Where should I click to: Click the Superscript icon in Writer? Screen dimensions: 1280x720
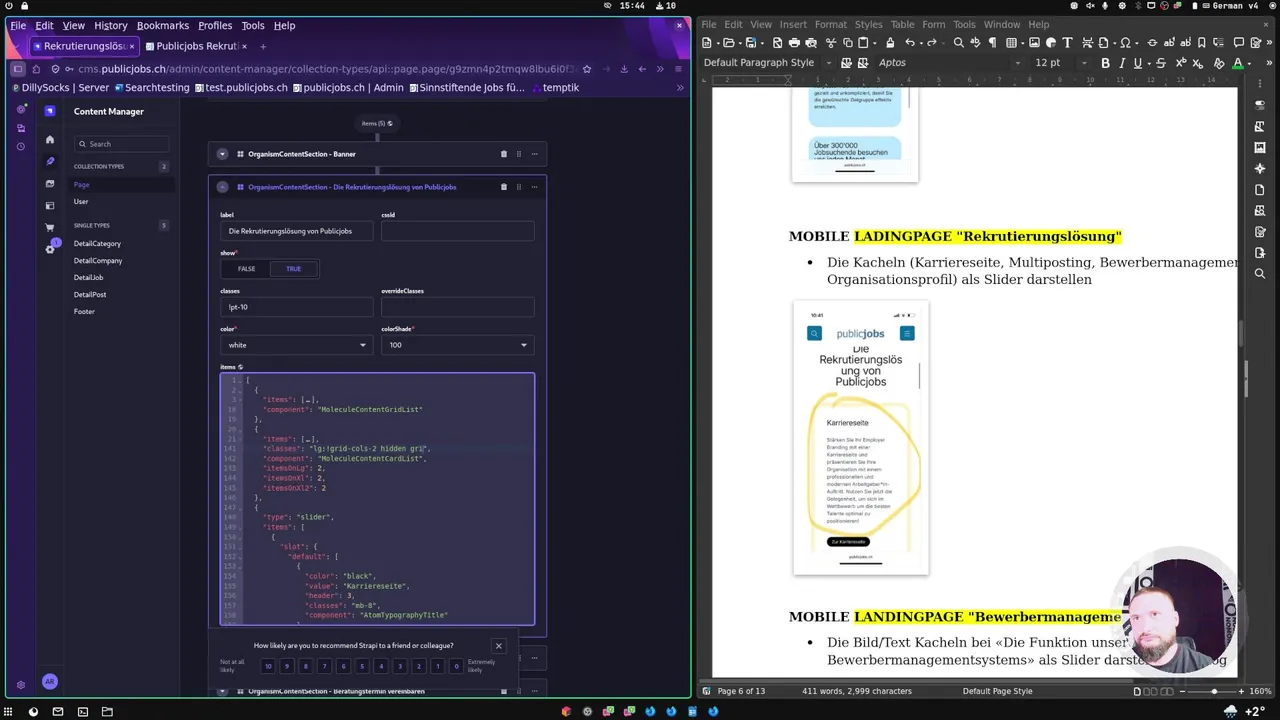click(x=1180, y=63)
